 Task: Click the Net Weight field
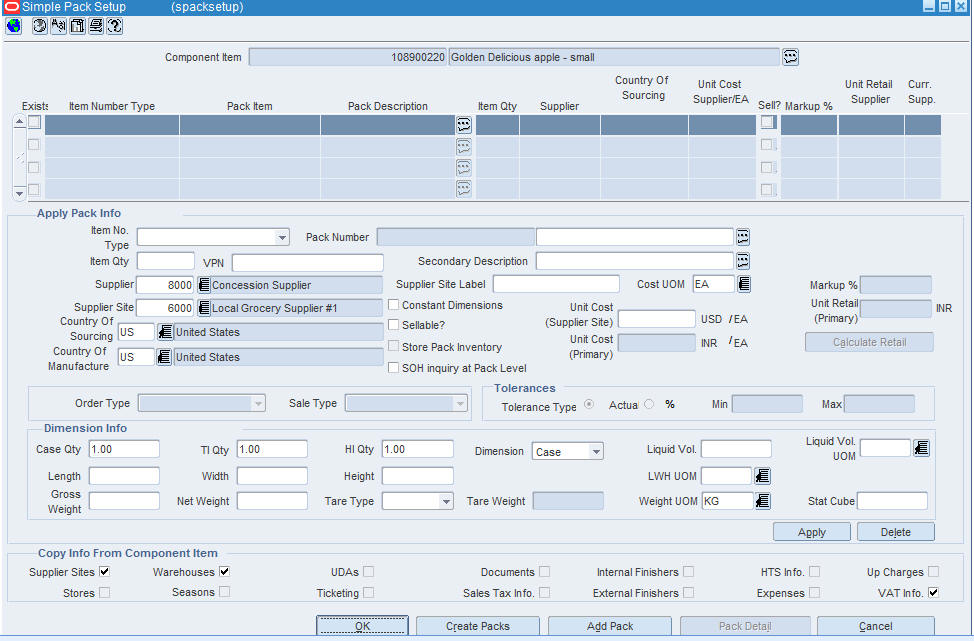point(272,501)
